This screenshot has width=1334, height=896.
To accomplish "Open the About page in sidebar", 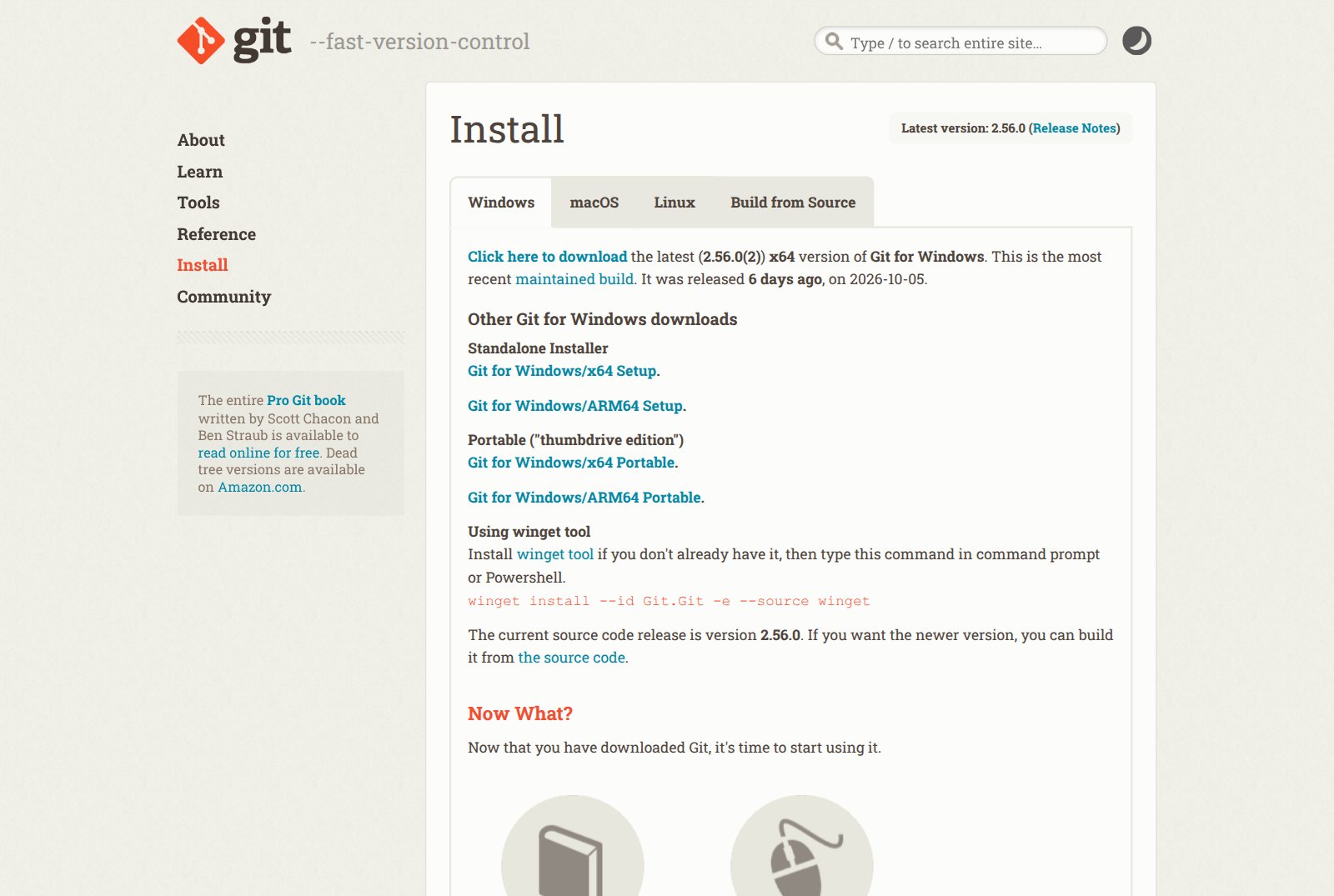I will [x=201, y=140].
